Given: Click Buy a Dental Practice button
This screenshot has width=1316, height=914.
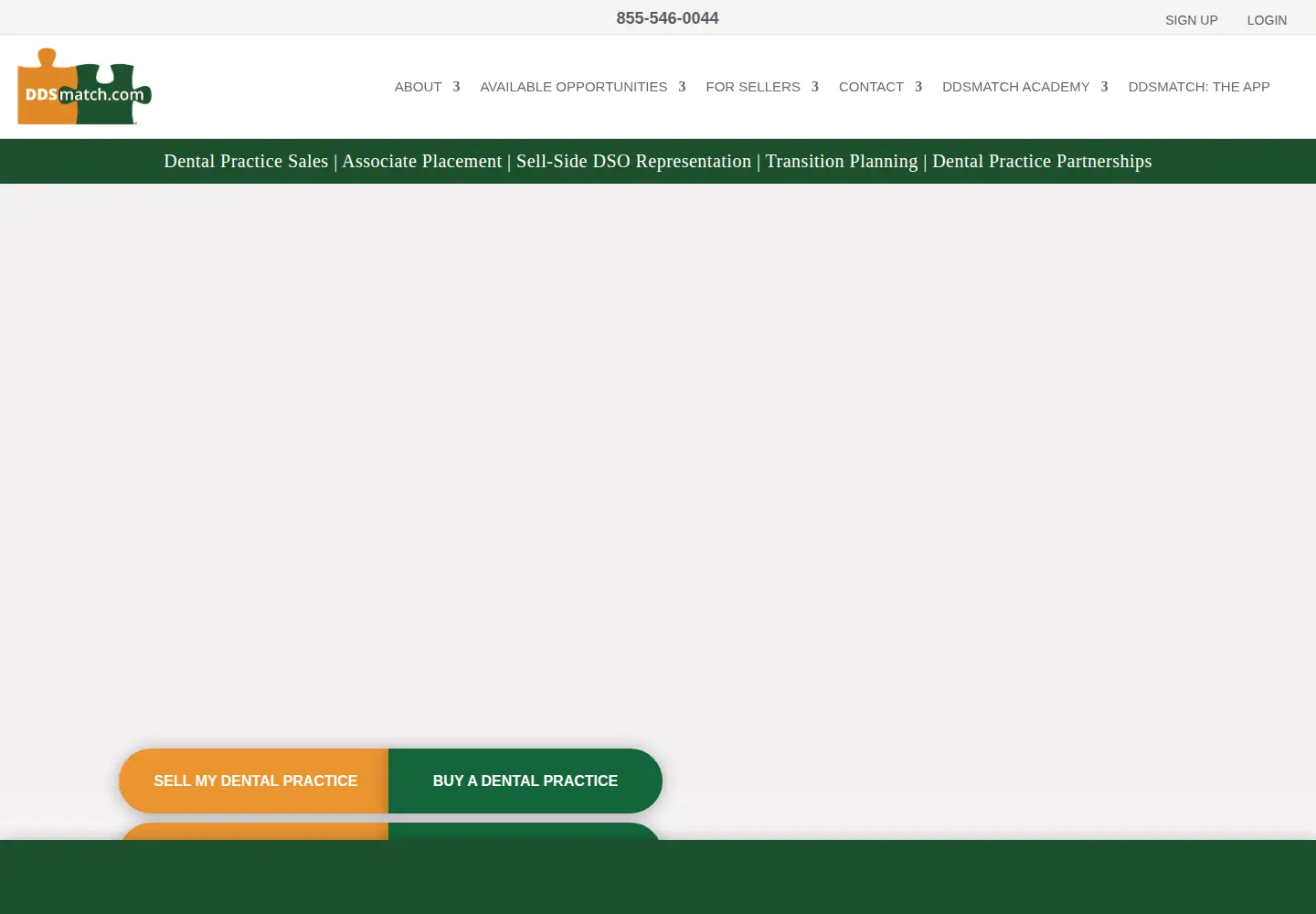Looking at the screenshot, I should [x=525, y=781].
